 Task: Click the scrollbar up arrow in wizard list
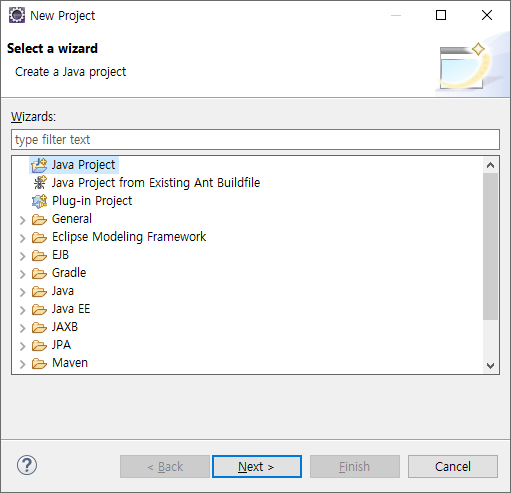(x=490, y=165)
